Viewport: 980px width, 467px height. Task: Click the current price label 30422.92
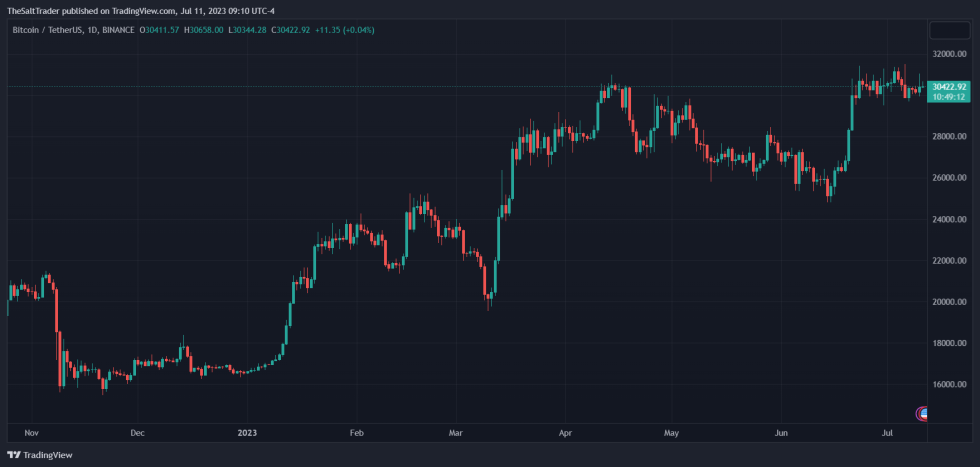[x=946, y=87]
